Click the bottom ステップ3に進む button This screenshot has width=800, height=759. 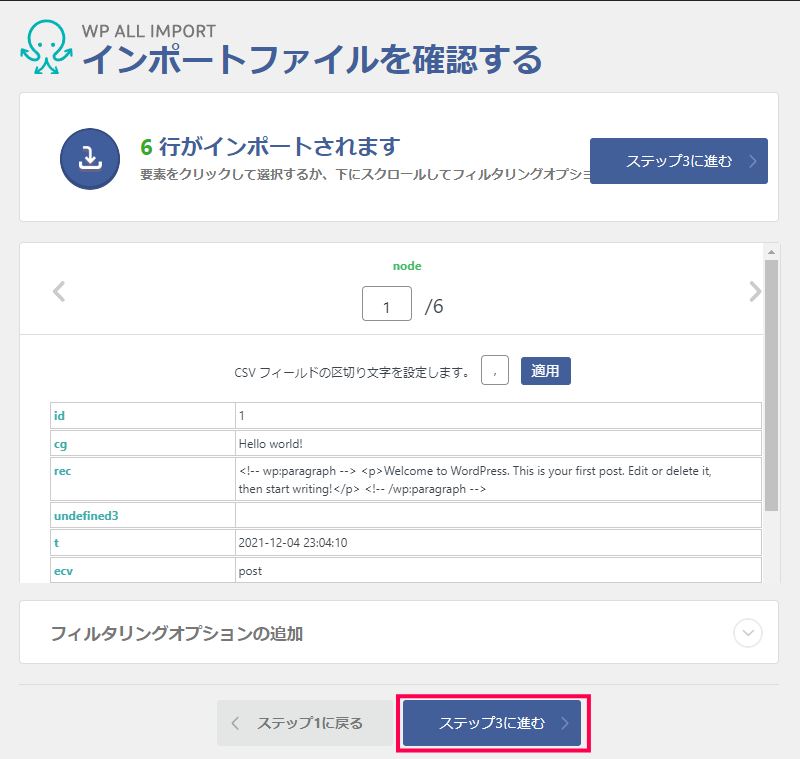492,723
